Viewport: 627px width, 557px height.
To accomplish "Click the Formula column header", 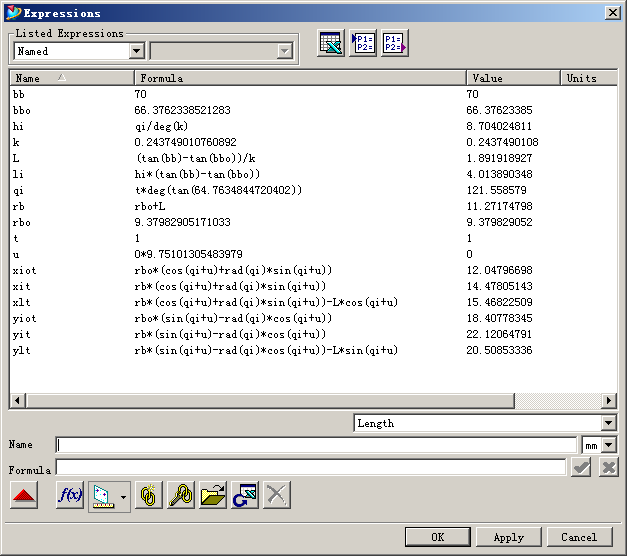I will click(300, 78).
